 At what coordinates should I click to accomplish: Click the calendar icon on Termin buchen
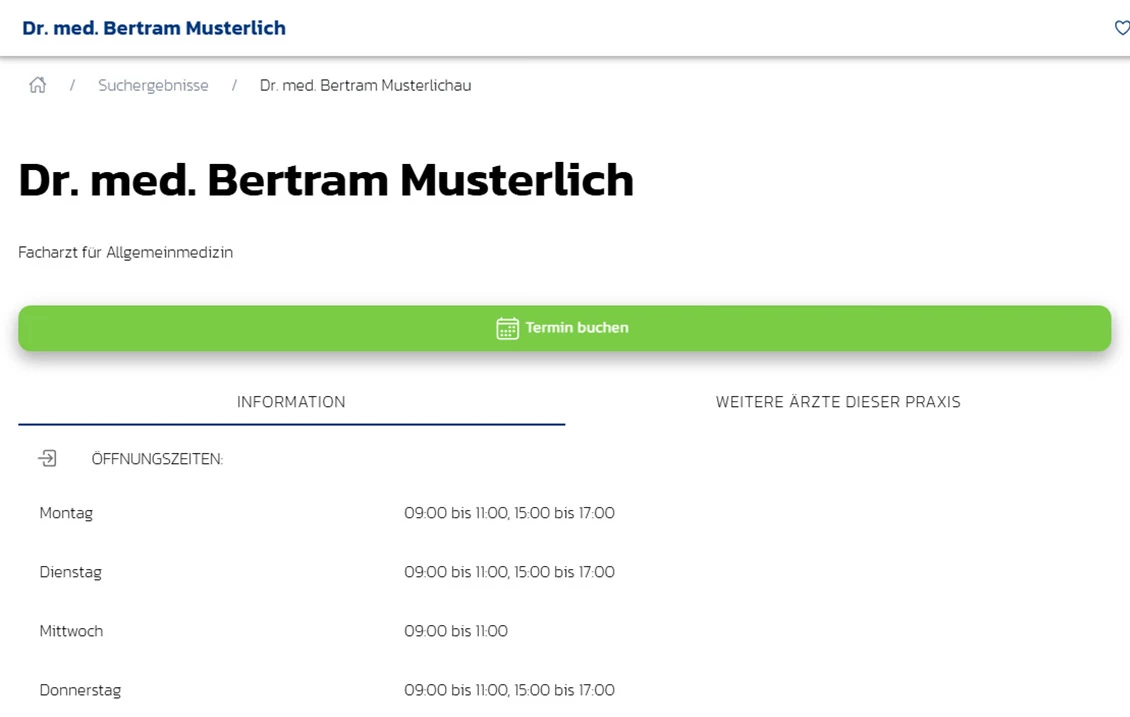507,328
